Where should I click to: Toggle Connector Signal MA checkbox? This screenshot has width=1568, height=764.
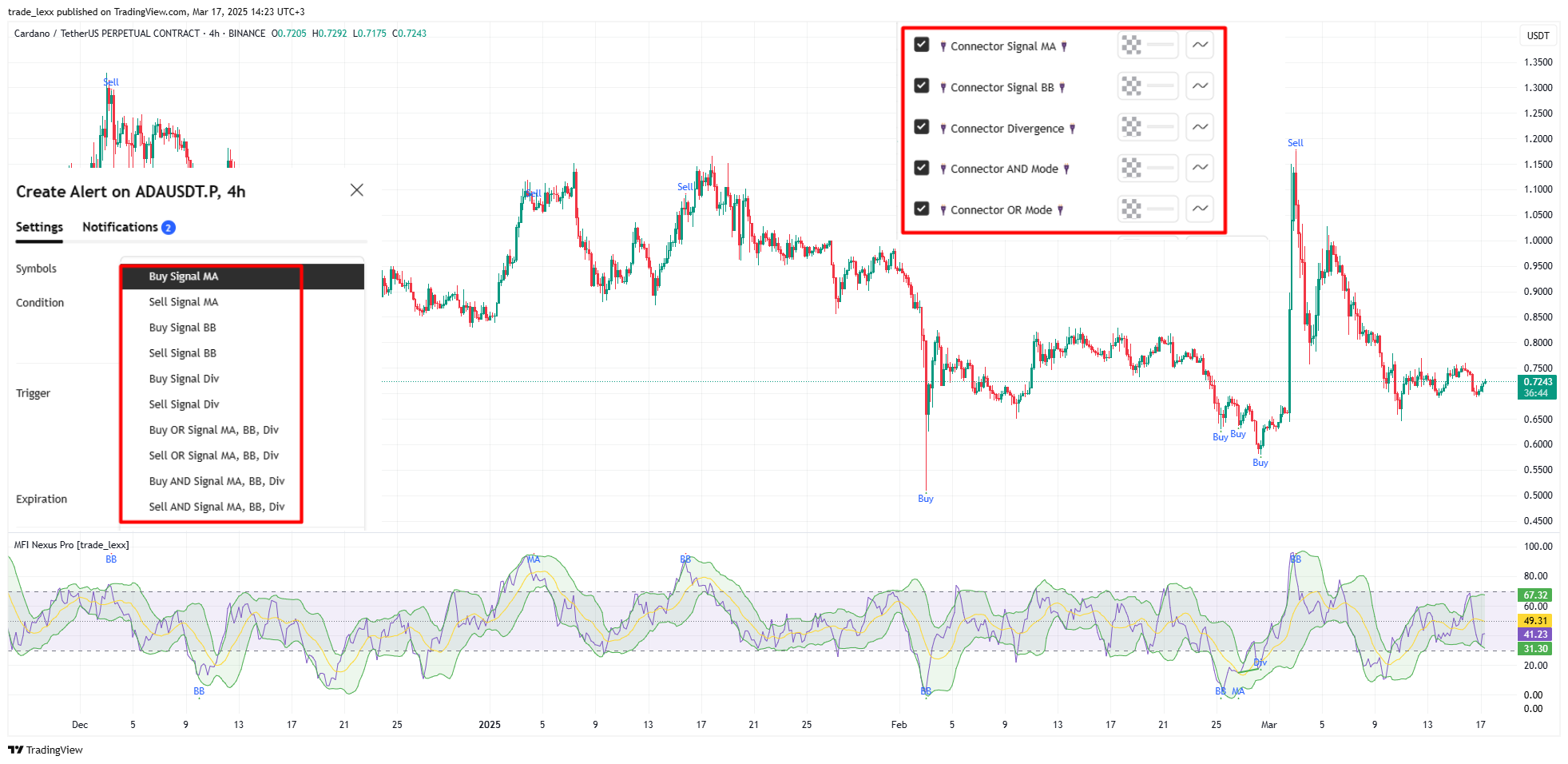[922, 45]
